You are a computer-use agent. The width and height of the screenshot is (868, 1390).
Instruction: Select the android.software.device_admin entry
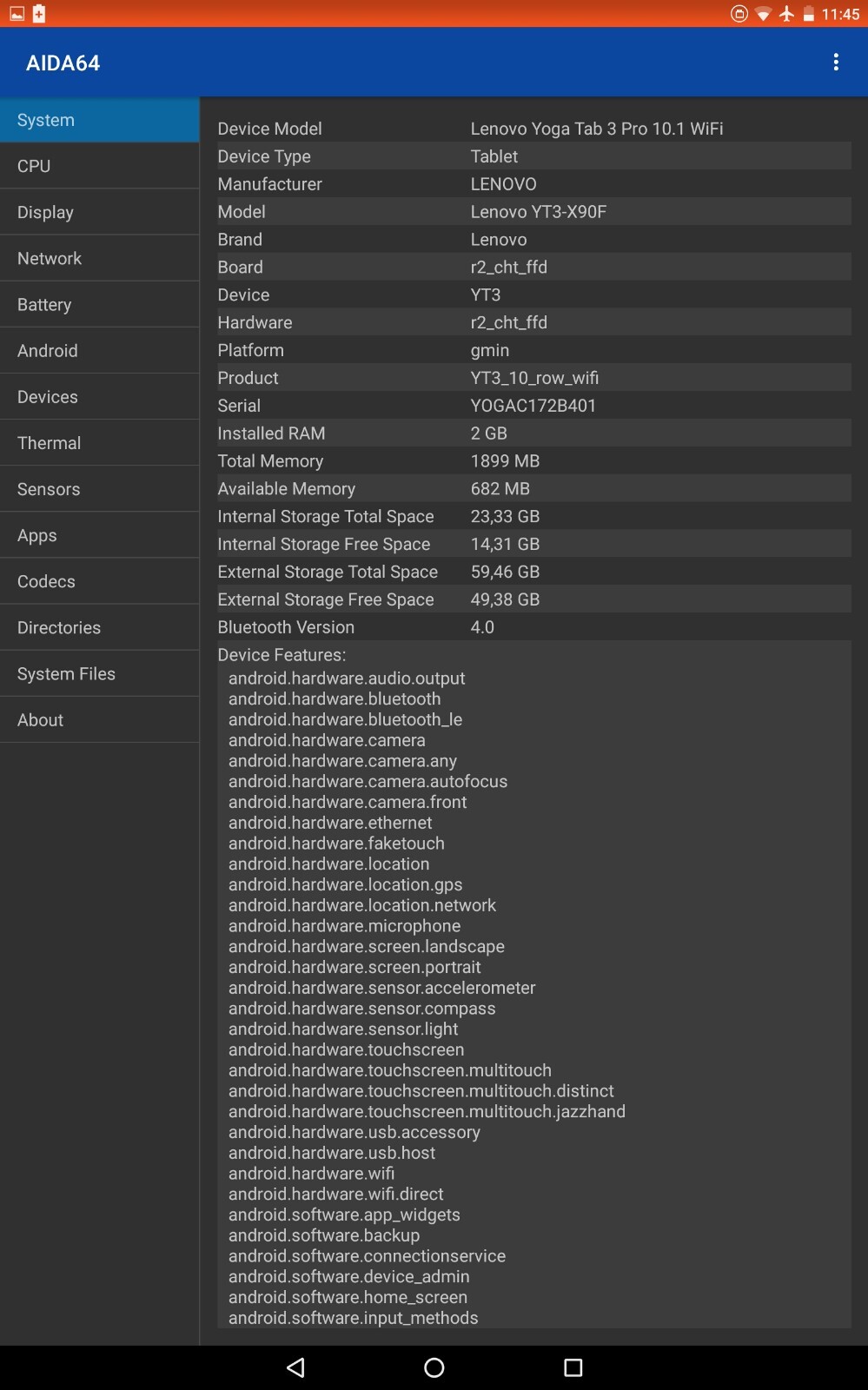pyautogui.click(x=348, y=1277)
